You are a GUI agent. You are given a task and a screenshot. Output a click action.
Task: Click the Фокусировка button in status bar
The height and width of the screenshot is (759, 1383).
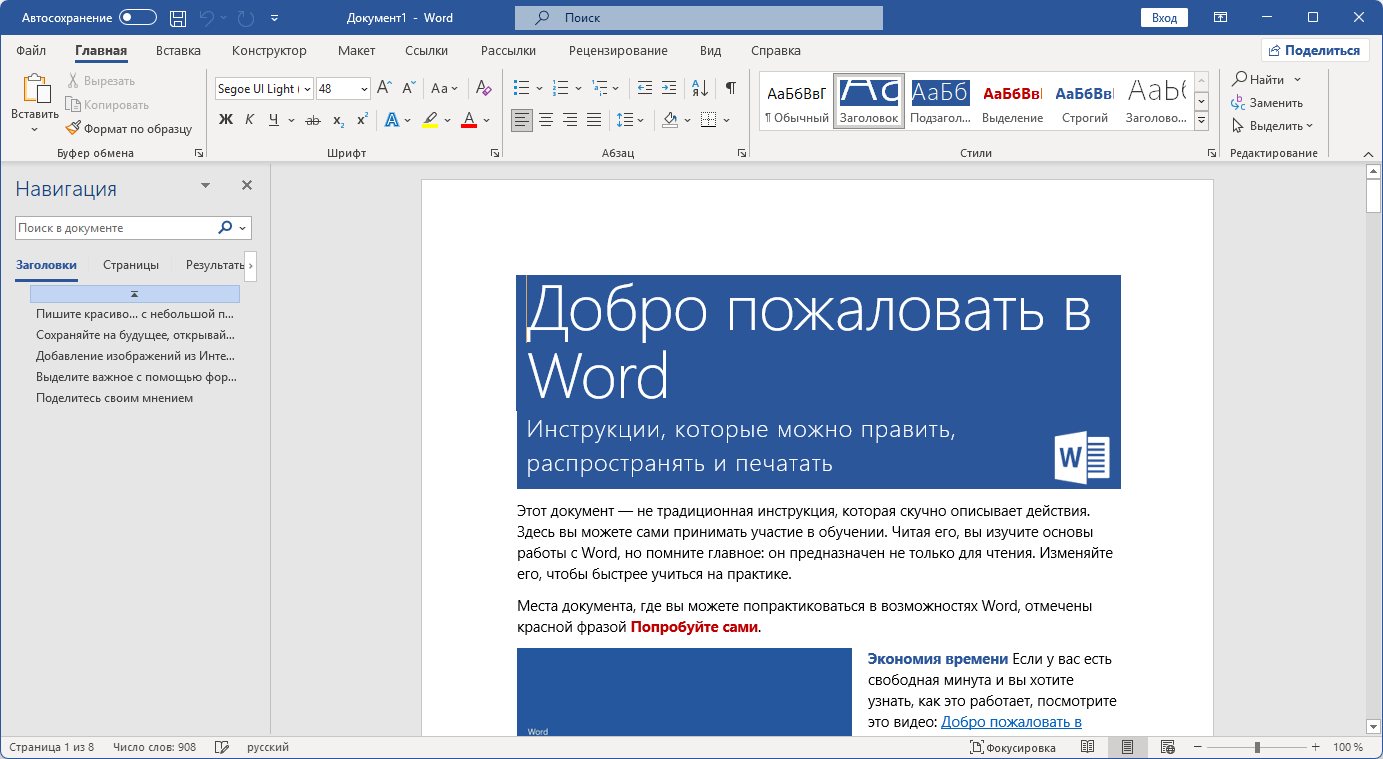click(1012, 747)
